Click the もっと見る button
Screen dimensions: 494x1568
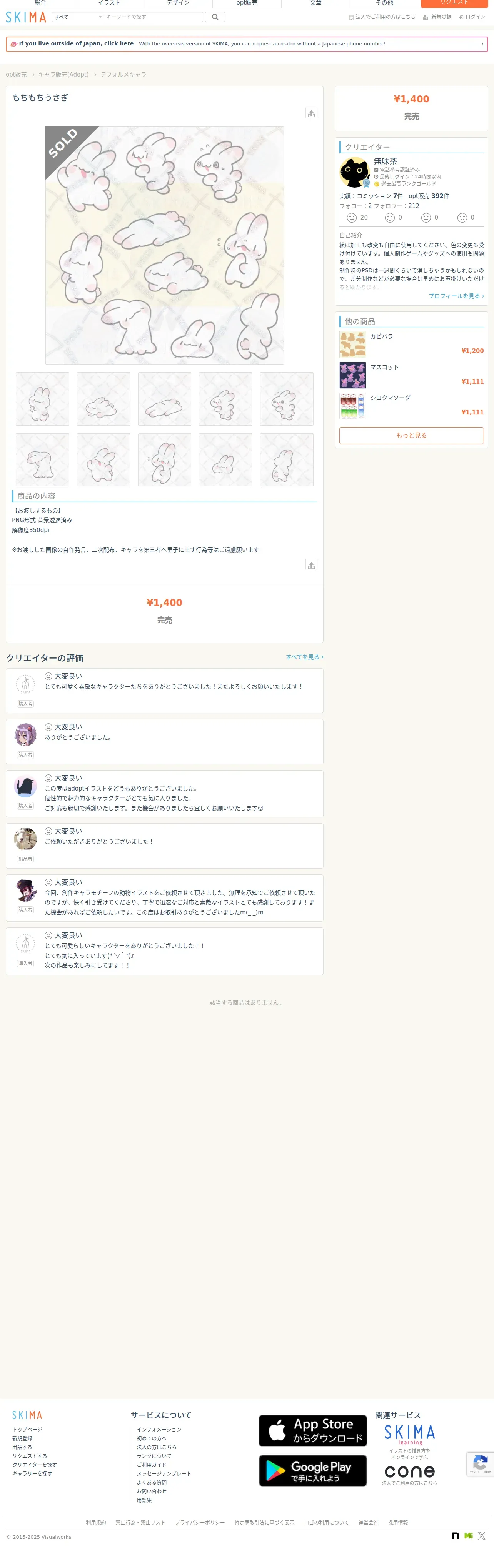(412, 435)
